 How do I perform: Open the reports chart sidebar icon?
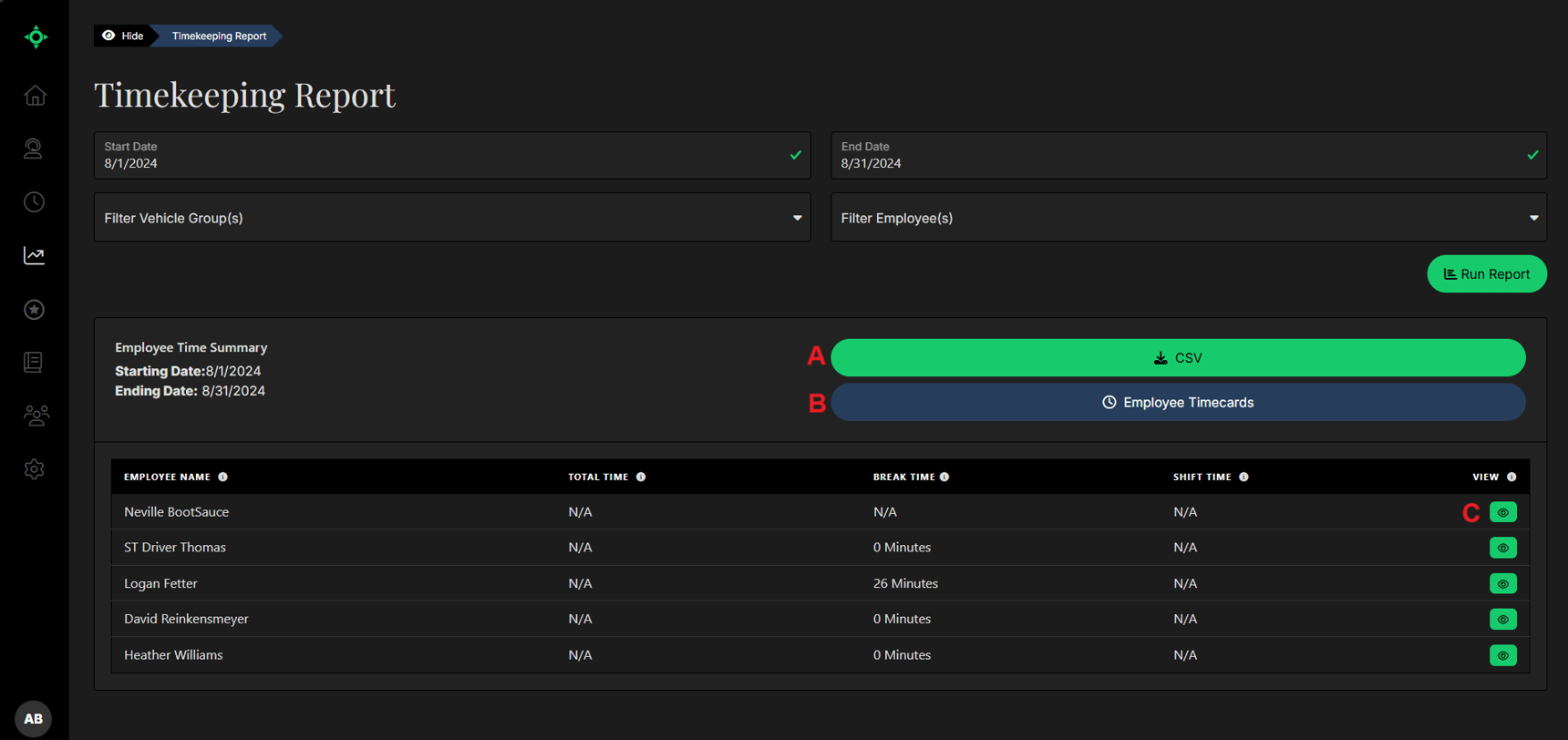pyautogui.click(x=35, y=256)
